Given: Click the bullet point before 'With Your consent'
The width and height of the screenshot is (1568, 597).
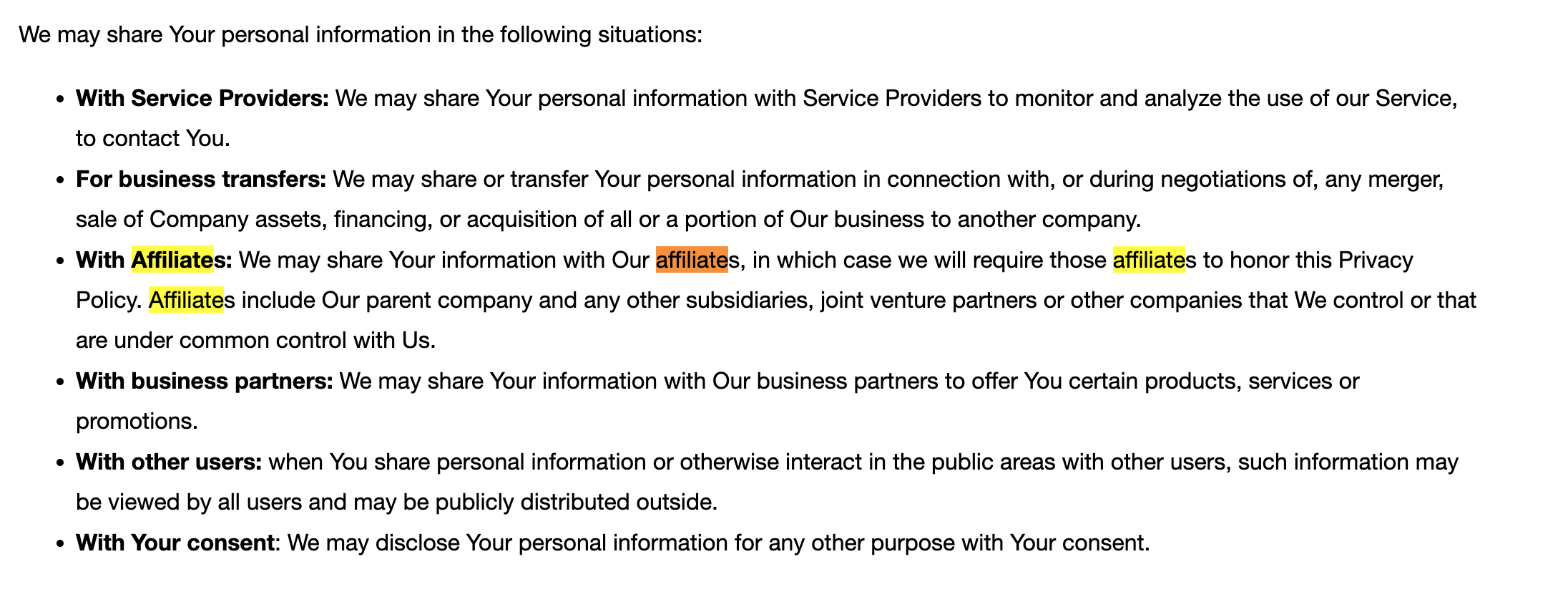Looking at the screenshot, I should click(61, 543).
